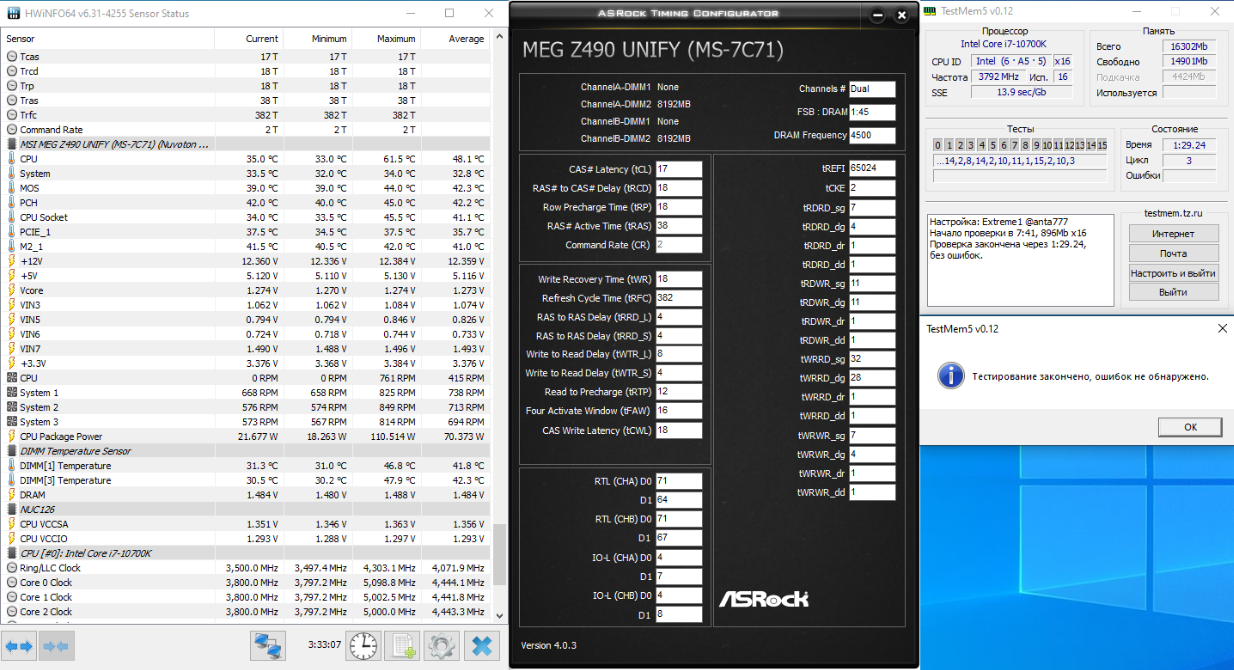The width and height of the screenshot is (1234, 670).
Task: Click test number 0 box in TestMem5
Action: click(939, 145)
